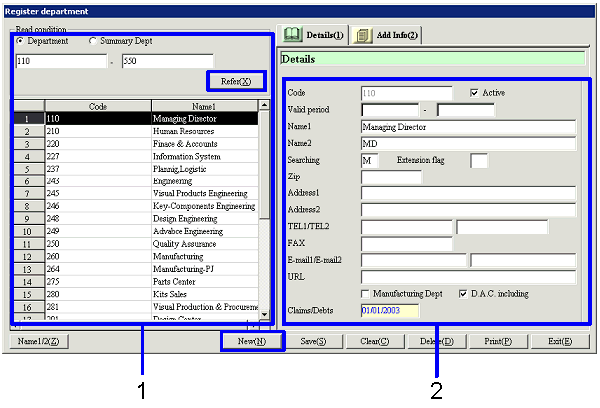Toggle the Active checkbox
600x408 pixels.
(475, 92)
